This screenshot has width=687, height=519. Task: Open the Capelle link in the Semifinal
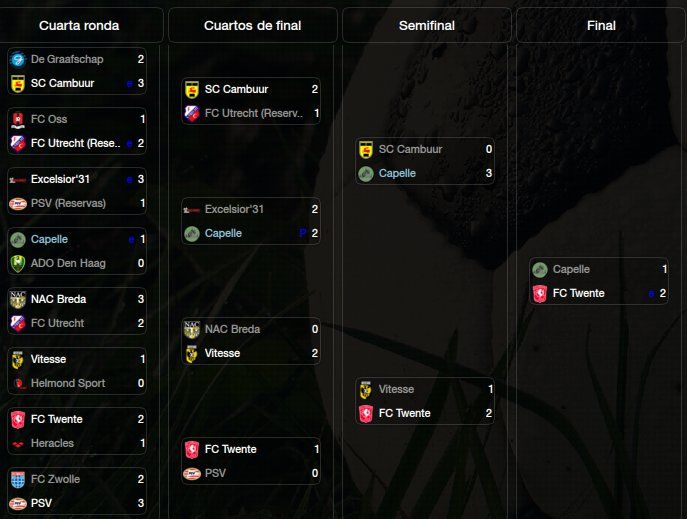(397, 173)
